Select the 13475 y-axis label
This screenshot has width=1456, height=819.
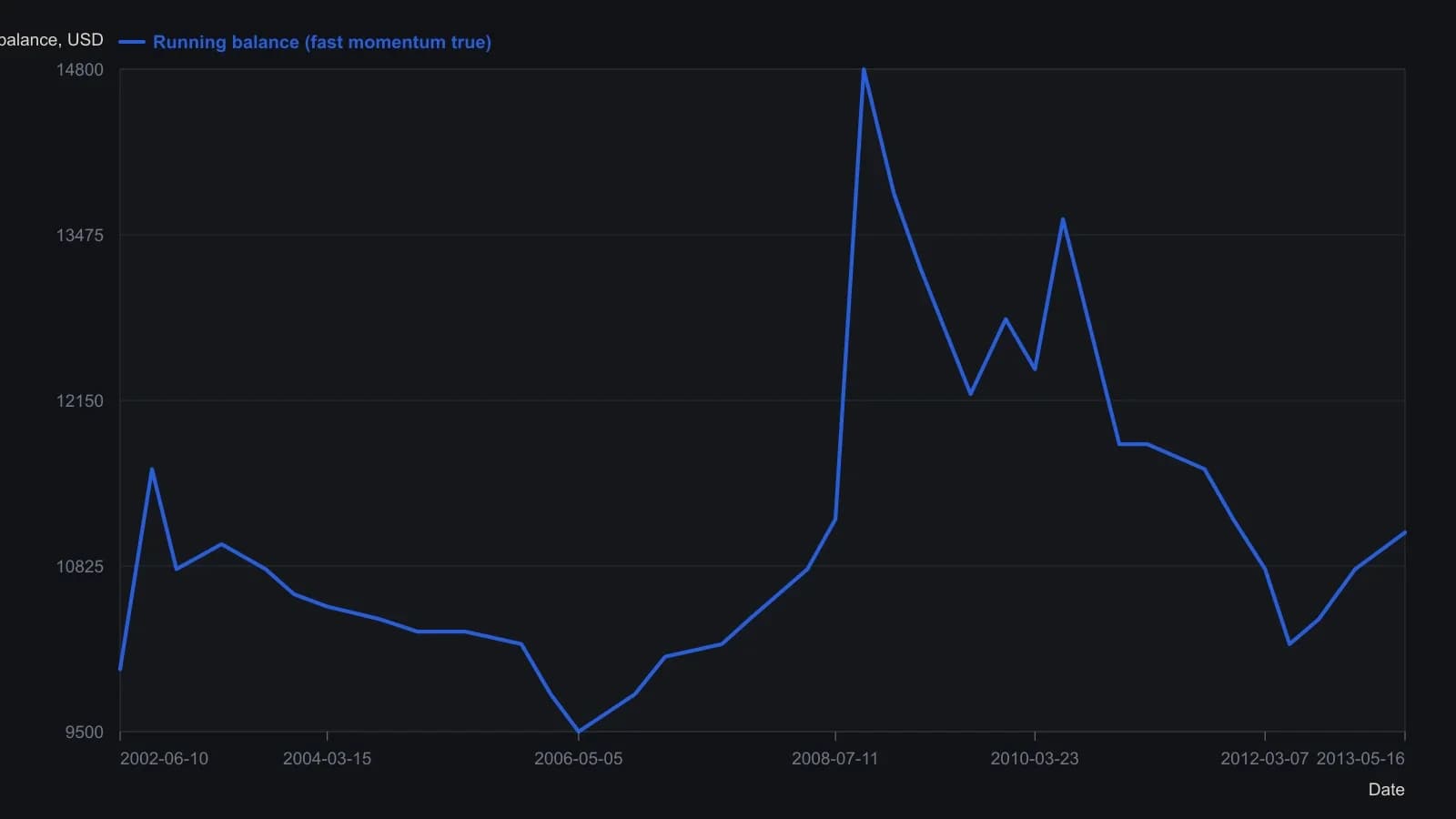pyautogui.click(x=80, y=236)
